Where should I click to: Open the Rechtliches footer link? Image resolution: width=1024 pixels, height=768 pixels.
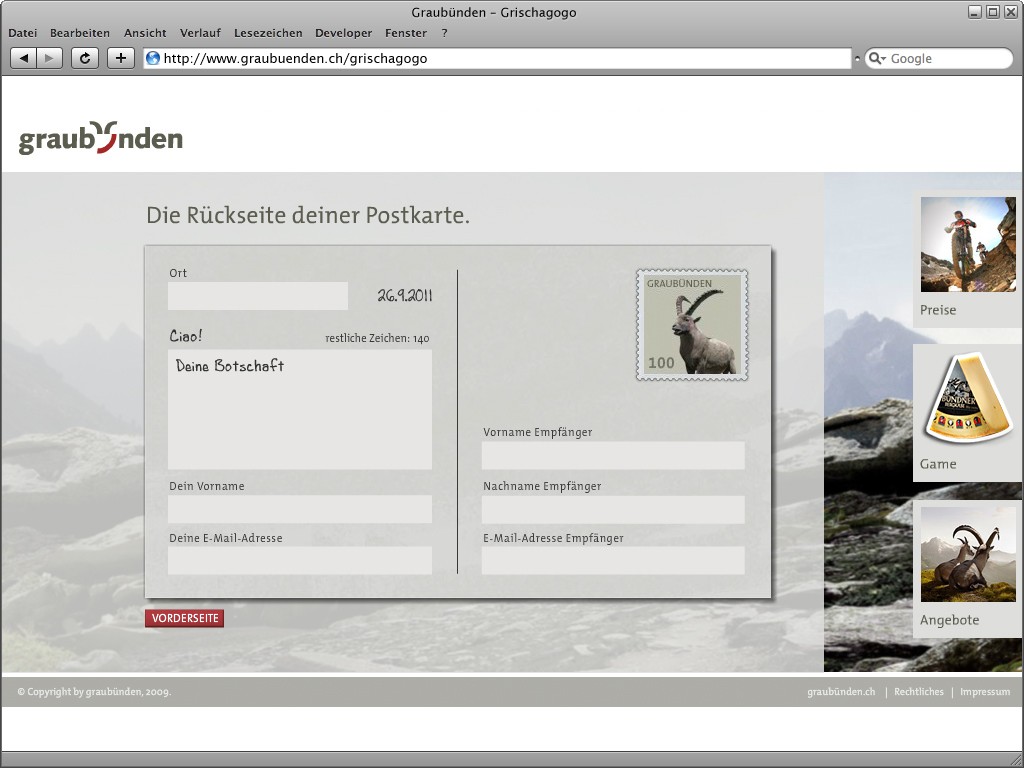coord(919,692)
